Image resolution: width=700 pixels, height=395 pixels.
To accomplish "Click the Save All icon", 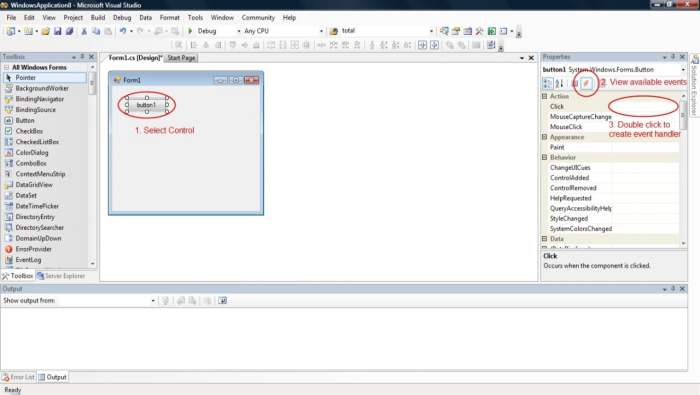I will [69, 31].
